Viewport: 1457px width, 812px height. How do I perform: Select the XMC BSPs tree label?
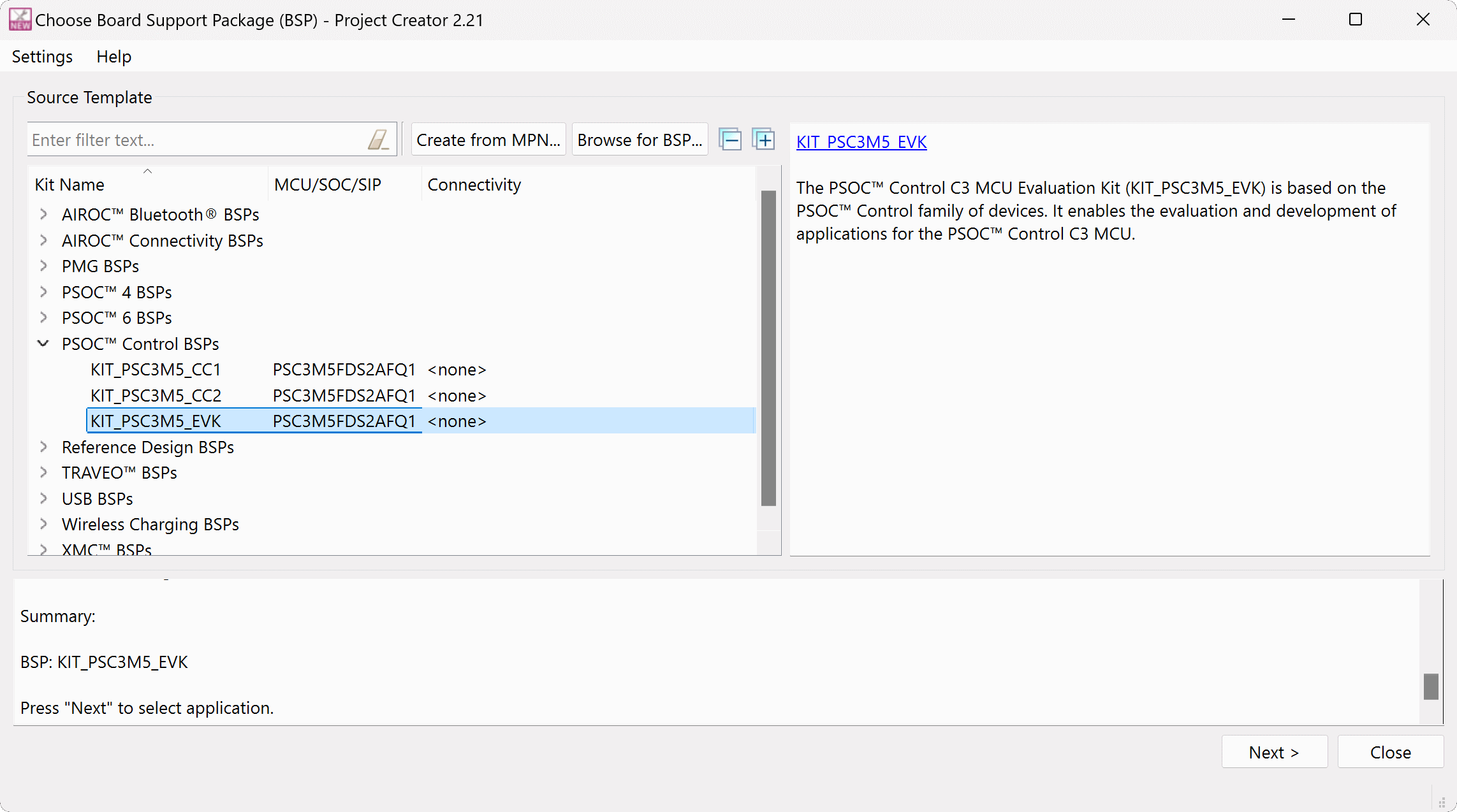[x=106, y=549]
